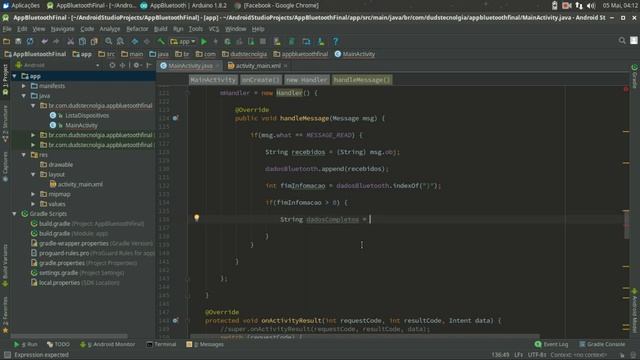The height and width of the screenshot is (360, 640).
Task: Click the Save All toolbar icon
Action: tap(18, 41)
